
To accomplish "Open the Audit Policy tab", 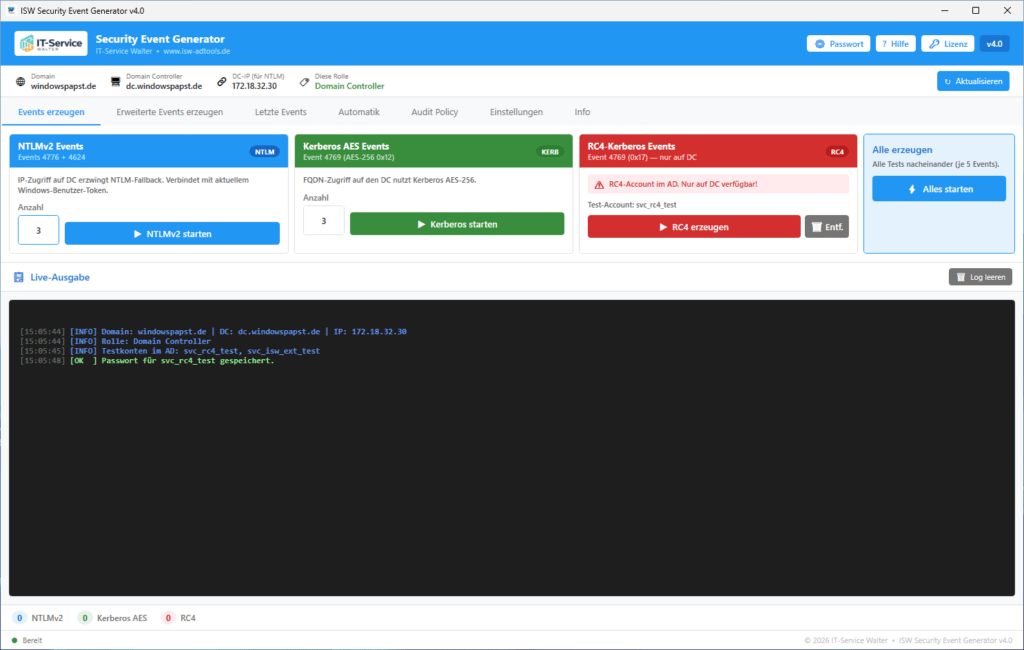I will click(434, 112).
